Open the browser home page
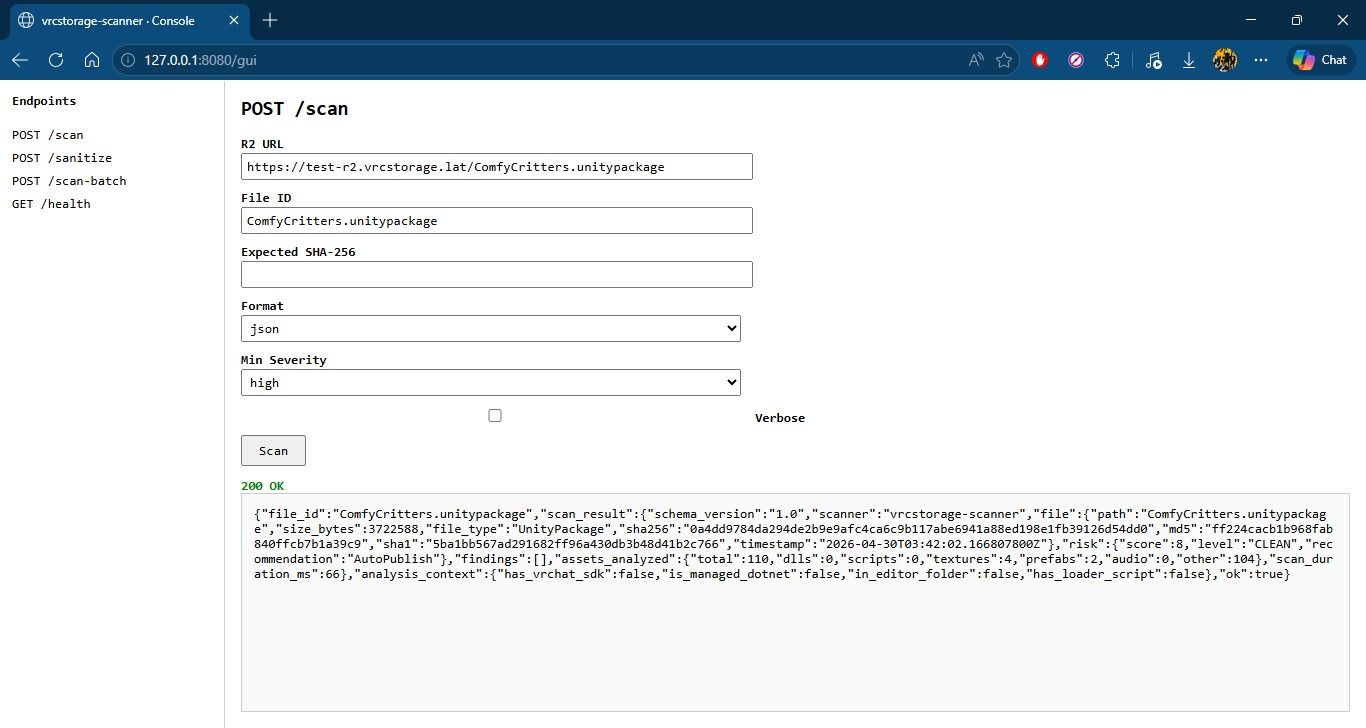1366x728 pixels. tap(91, 60)
